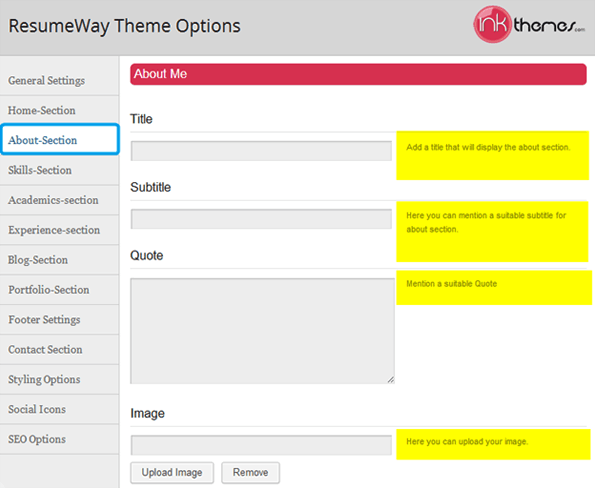The image size is (595, 488).
Task: Click the Subtitle input field
Action: pos(261,219)
